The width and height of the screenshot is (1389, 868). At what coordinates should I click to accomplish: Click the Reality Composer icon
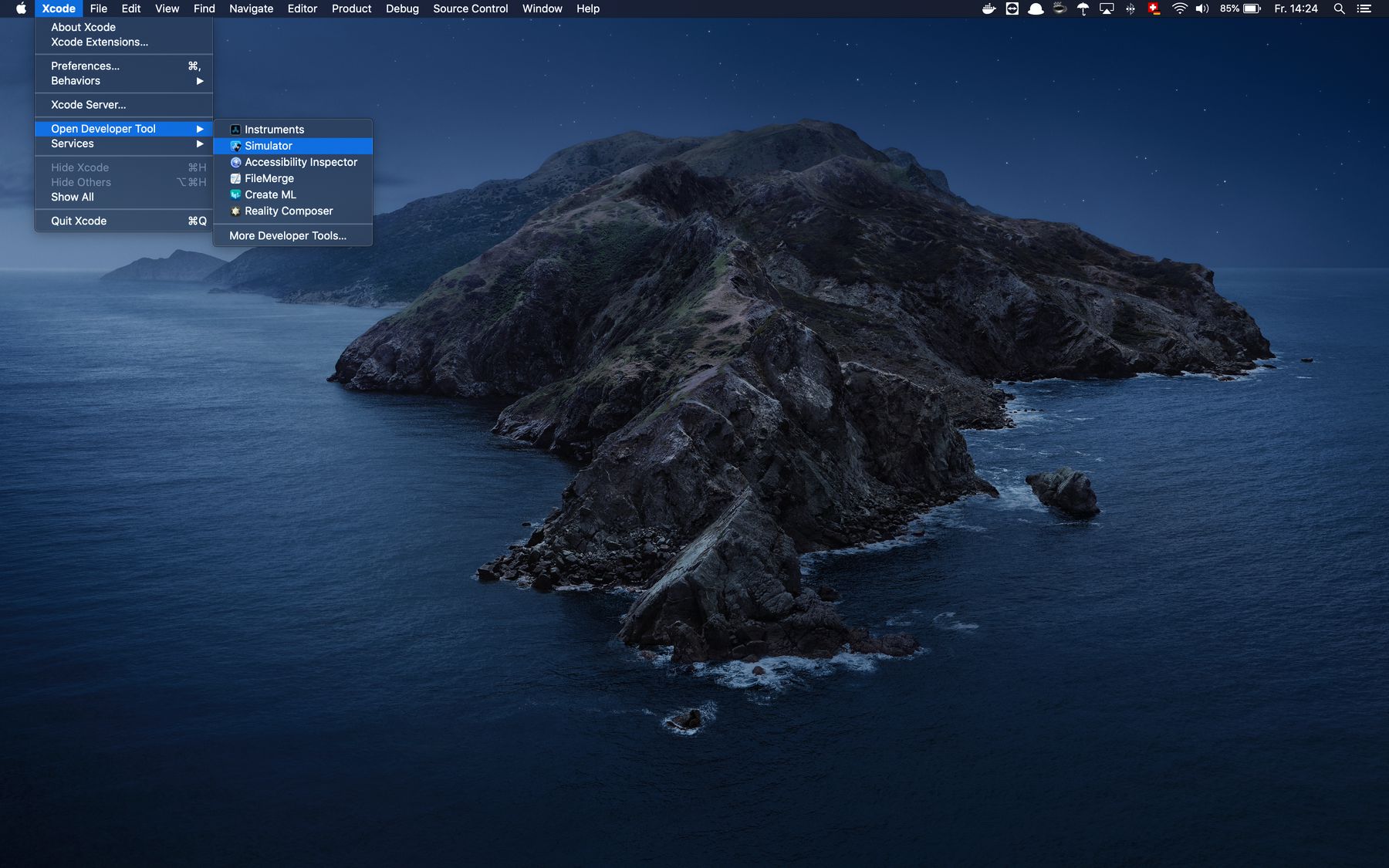[x=235, y=211]
